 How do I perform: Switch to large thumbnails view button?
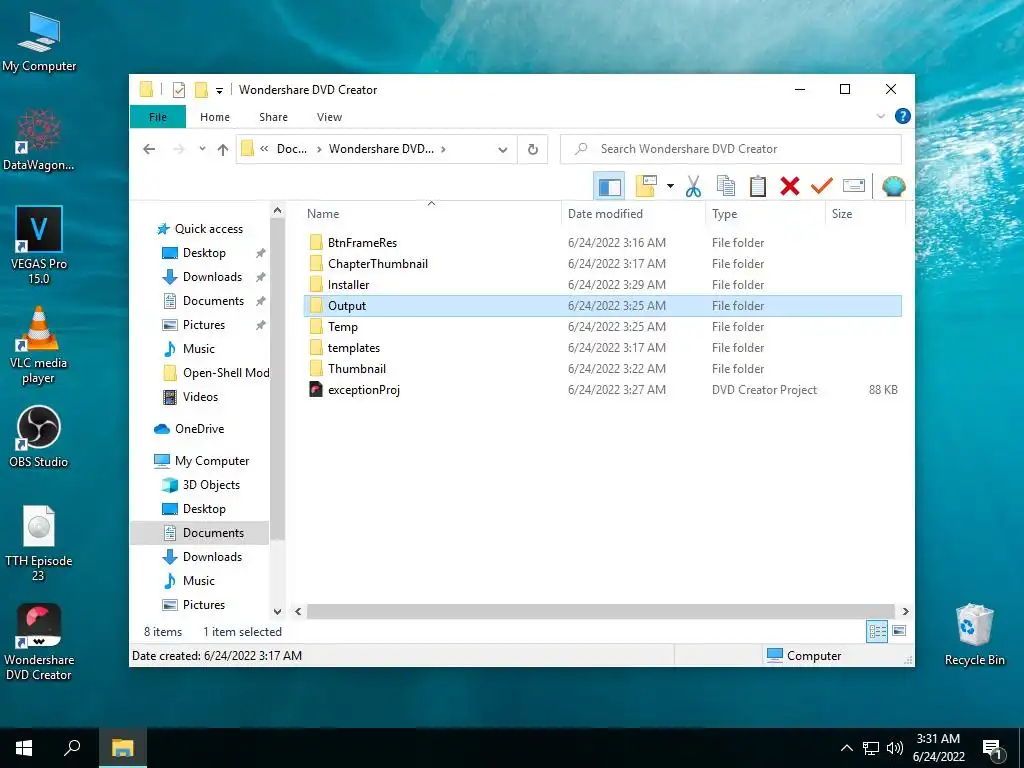(899, 631)
